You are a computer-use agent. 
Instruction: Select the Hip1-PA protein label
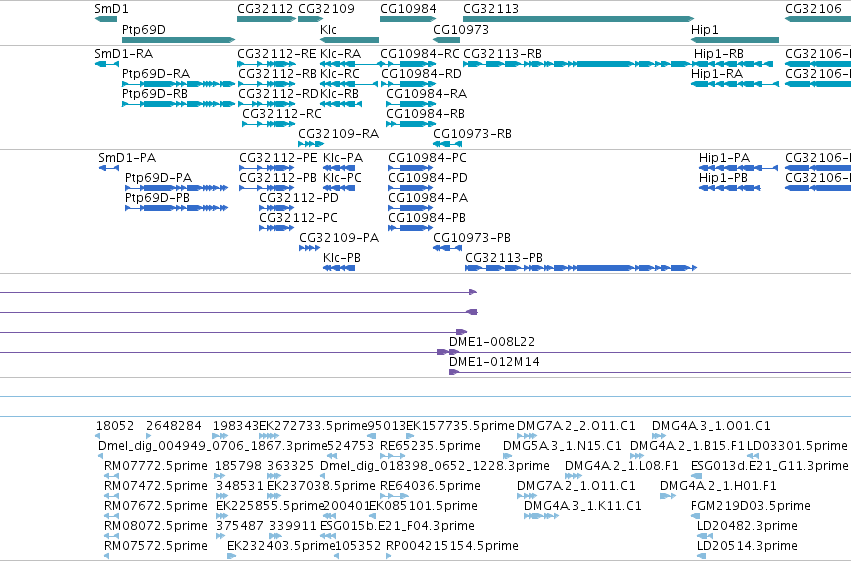(x=725, y=158)
